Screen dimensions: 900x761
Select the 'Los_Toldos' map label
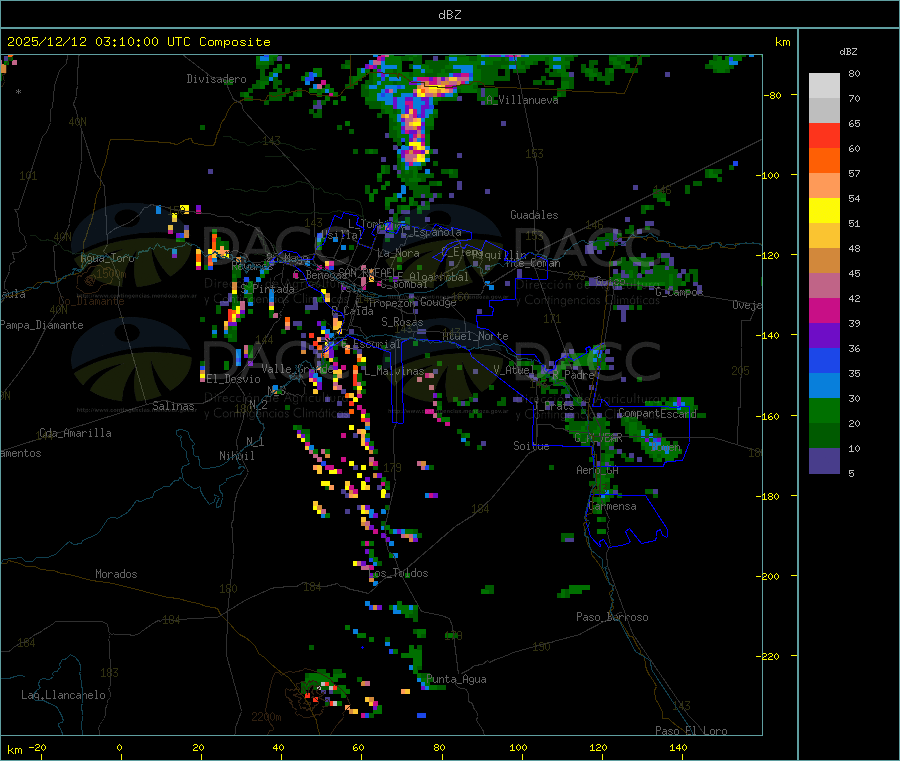pos(399,573)
